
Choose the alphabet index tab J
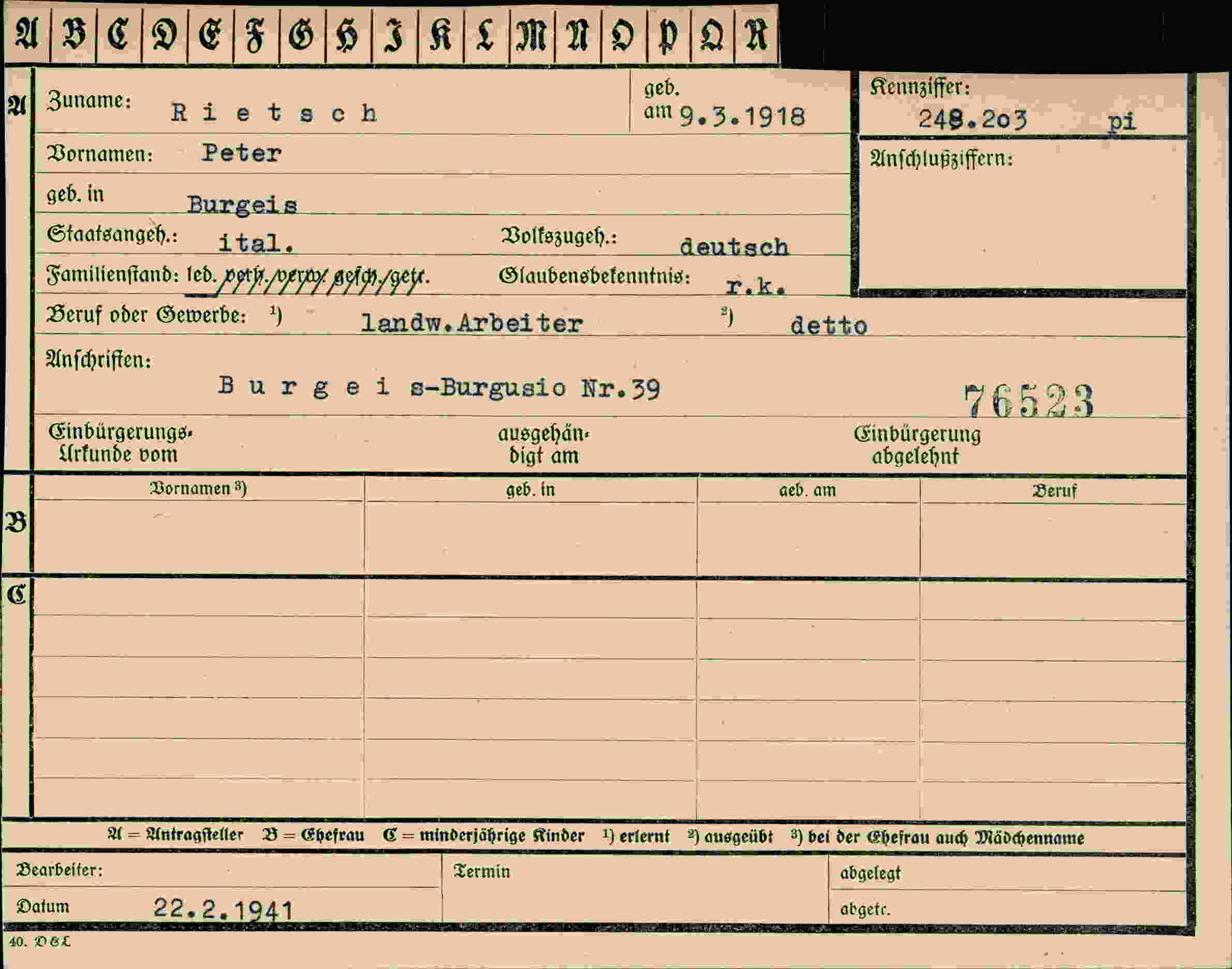[395, 35]
